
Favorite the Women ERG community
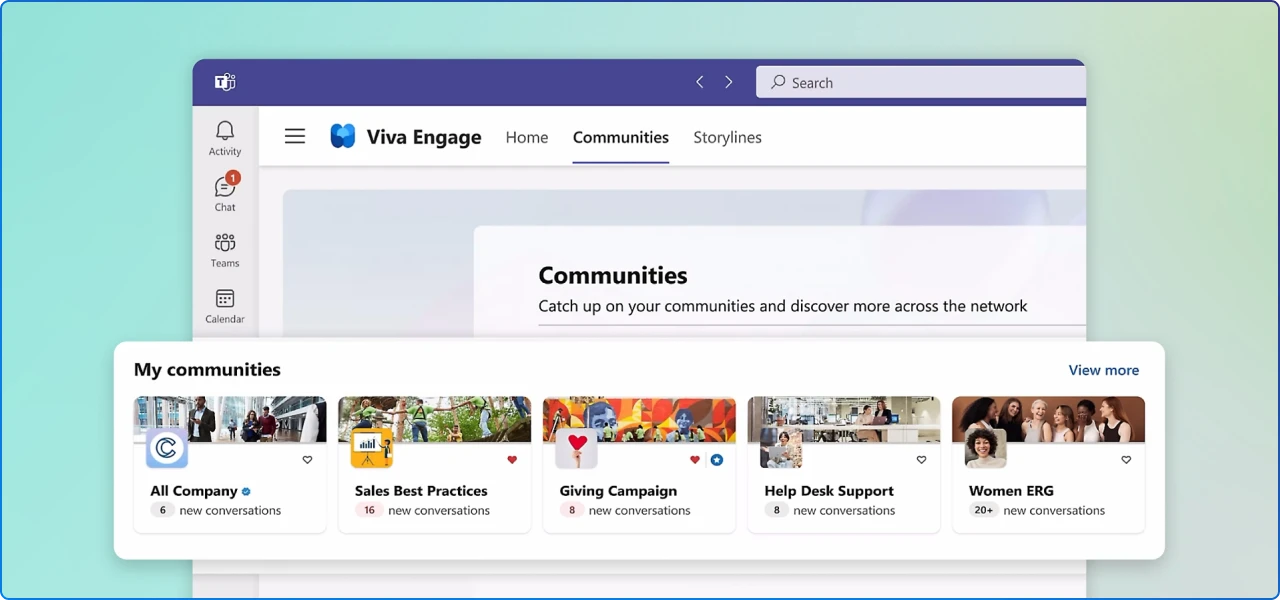(1125, 460)
